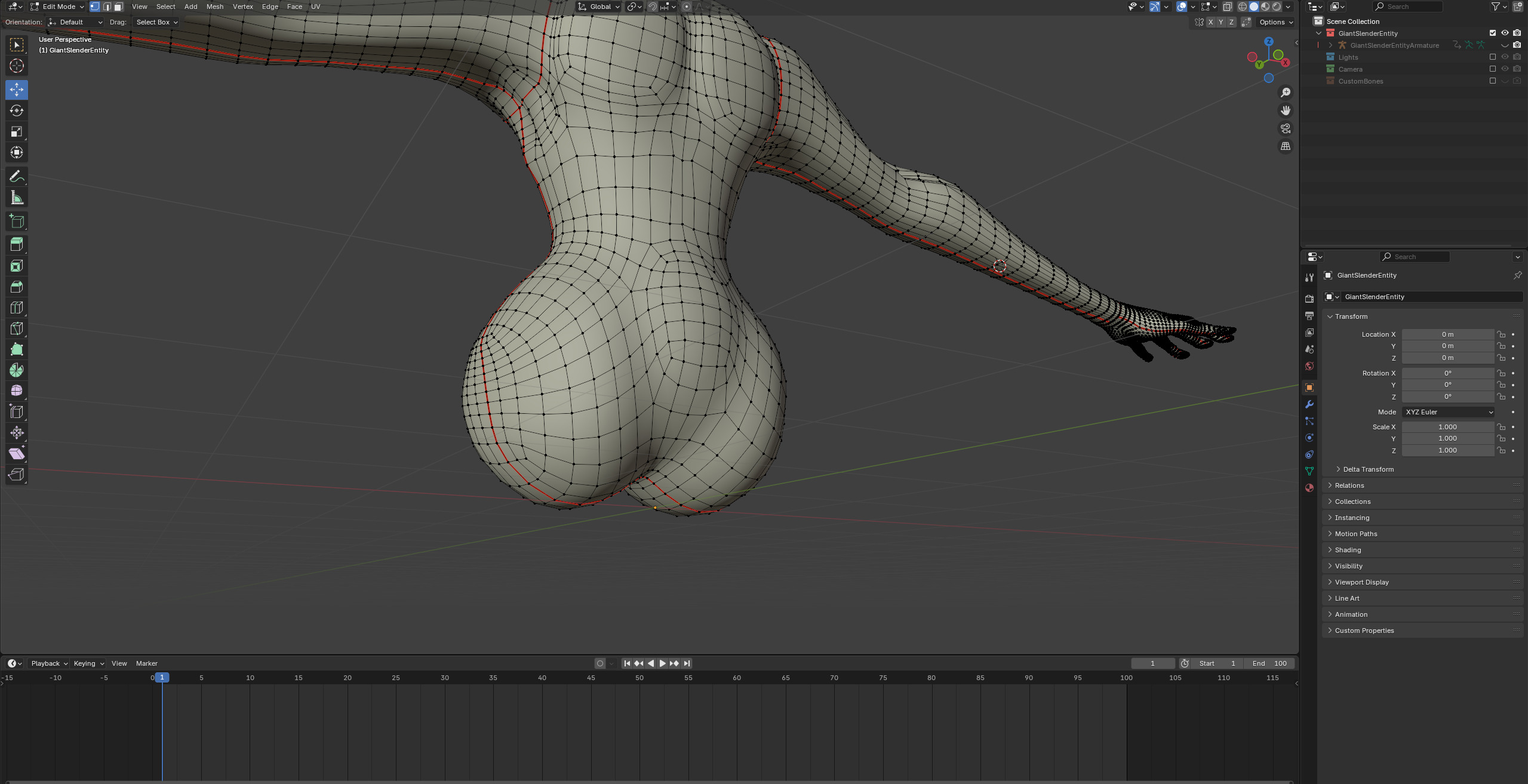Toggle Lights collection exclude checkbox
Image resolution: width=1528 pixels, height=784 pixels.
(x=1493, y=57)
